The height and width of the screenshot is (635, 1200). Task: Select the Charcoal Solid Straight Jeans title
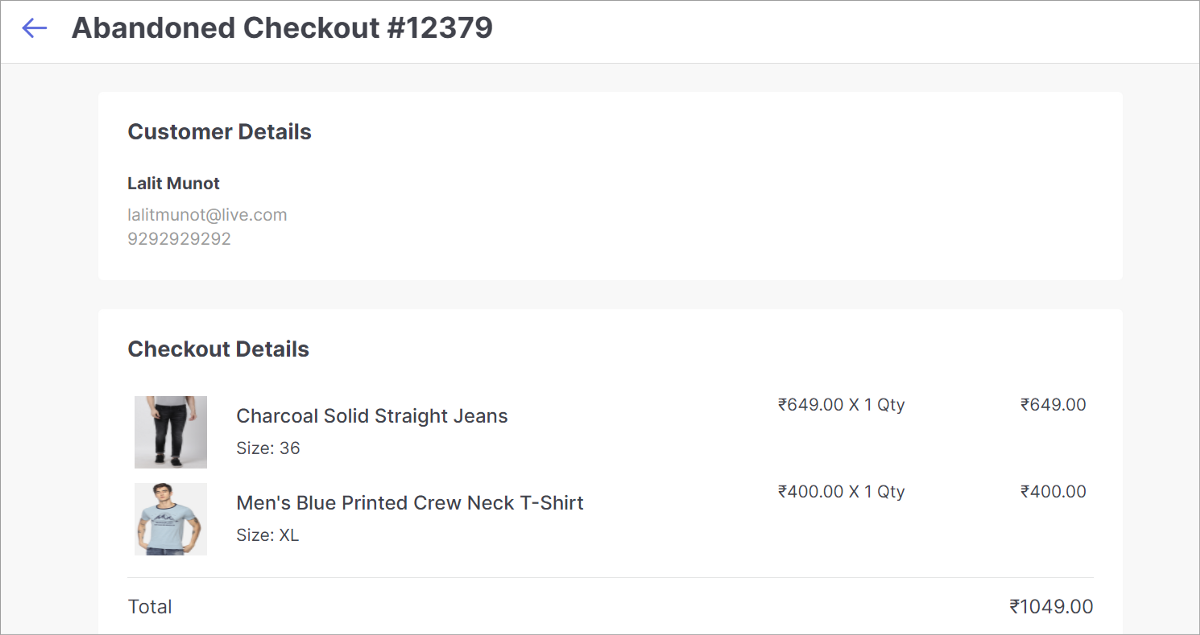point(372,416)
